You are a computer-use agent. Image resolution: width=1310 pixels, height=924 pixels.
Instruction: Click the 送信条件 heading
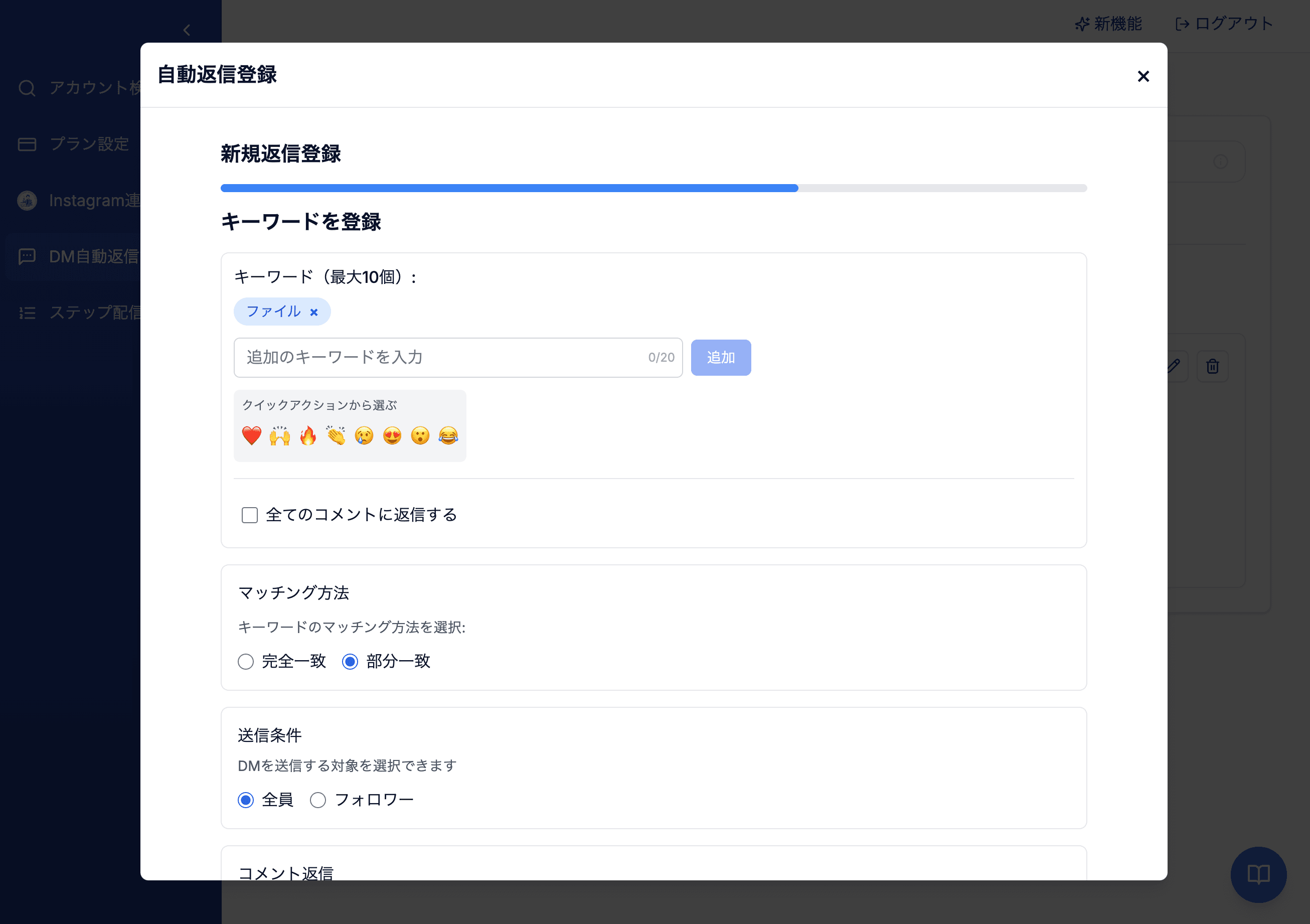coord(269,735)
